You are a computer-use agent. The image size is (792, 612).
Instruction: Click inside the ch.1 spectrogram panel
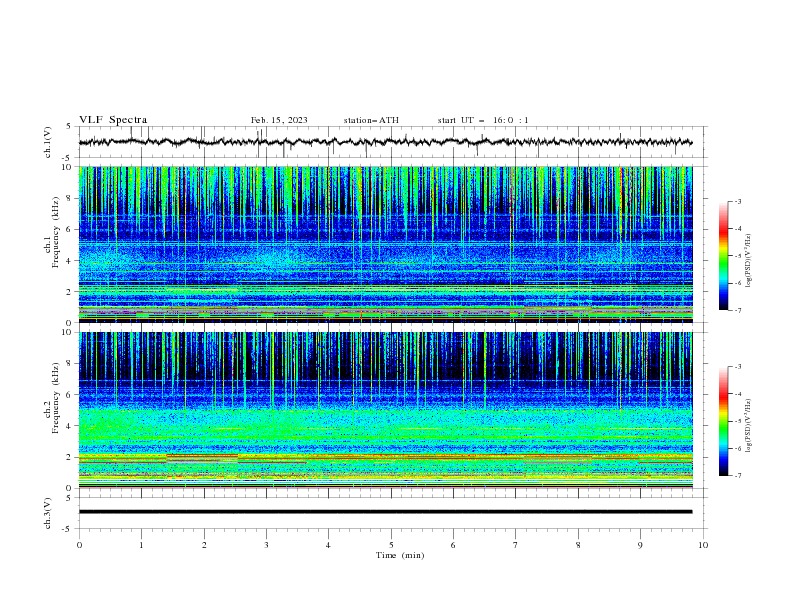point(385,244)
